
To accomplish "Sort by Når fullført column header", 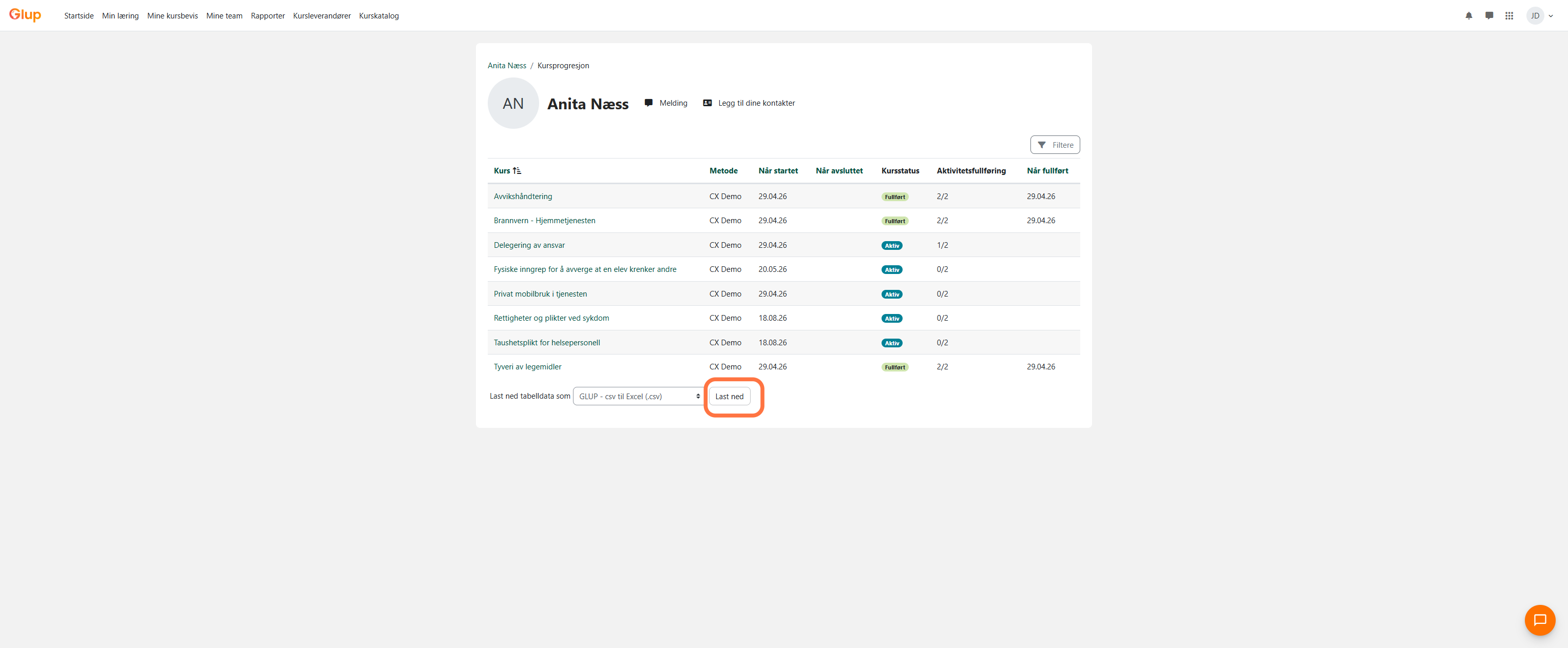I will [x=1047, y=171].
